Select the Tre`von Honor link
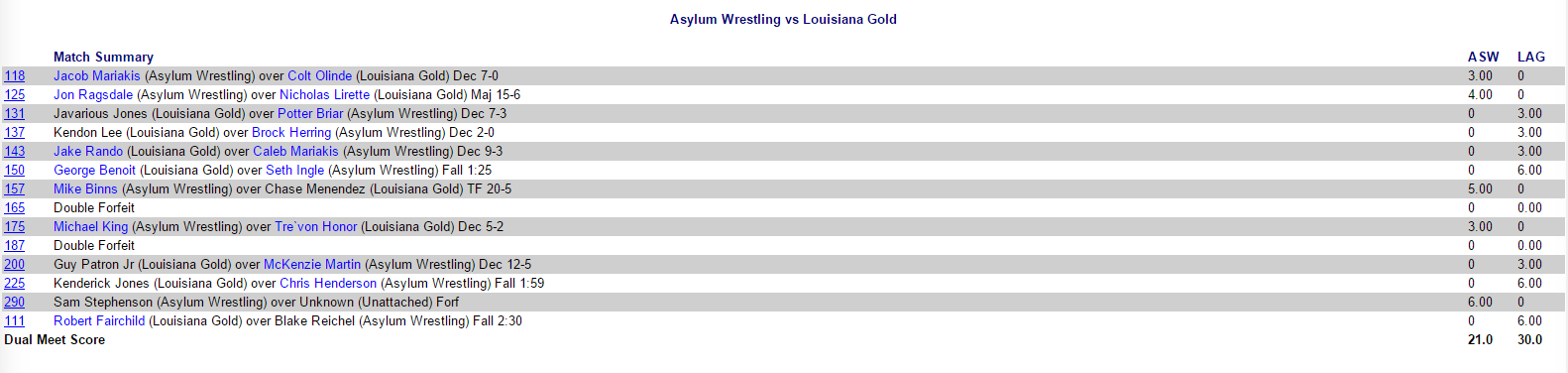Screen dimensions: 1568x373 (x=316, y=226)
